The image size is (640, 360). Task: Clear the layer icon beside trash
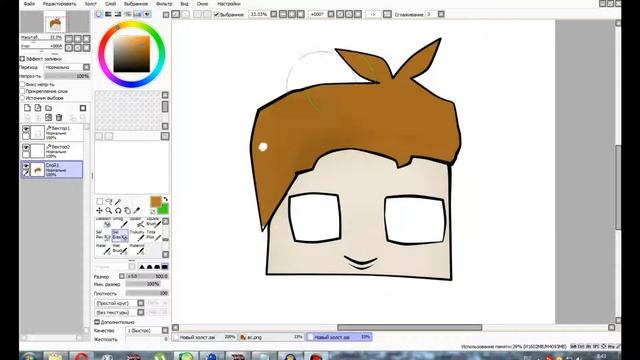tap(49, 118)
